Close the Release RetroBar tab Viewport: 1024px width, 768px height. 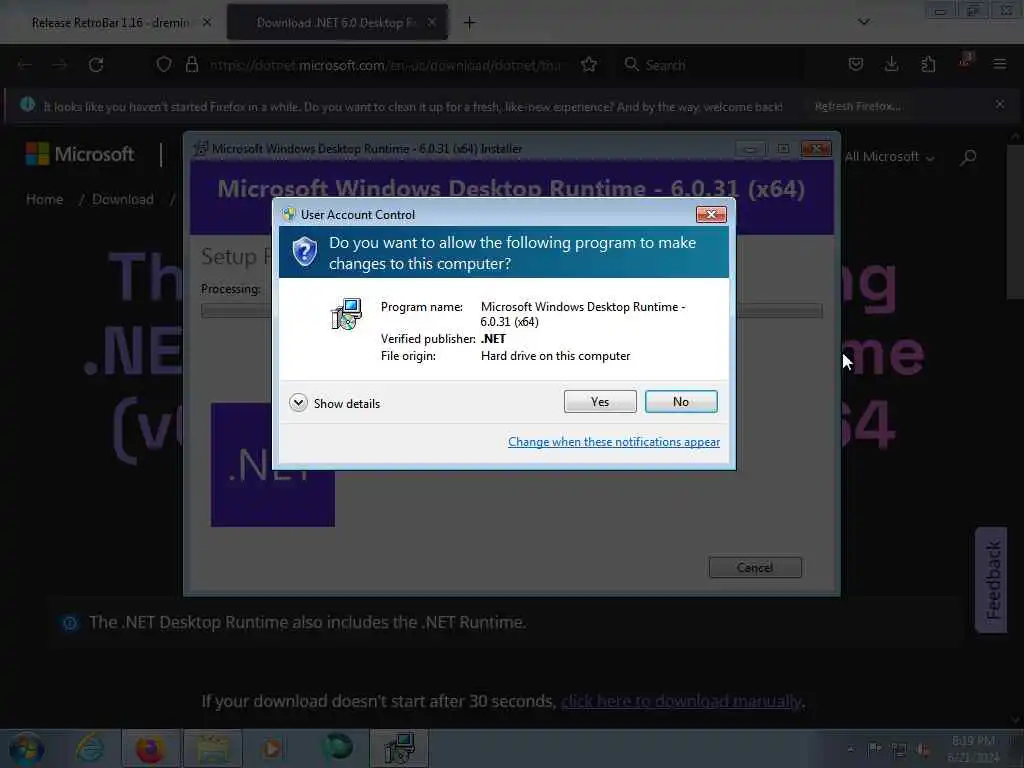point(207,23)
